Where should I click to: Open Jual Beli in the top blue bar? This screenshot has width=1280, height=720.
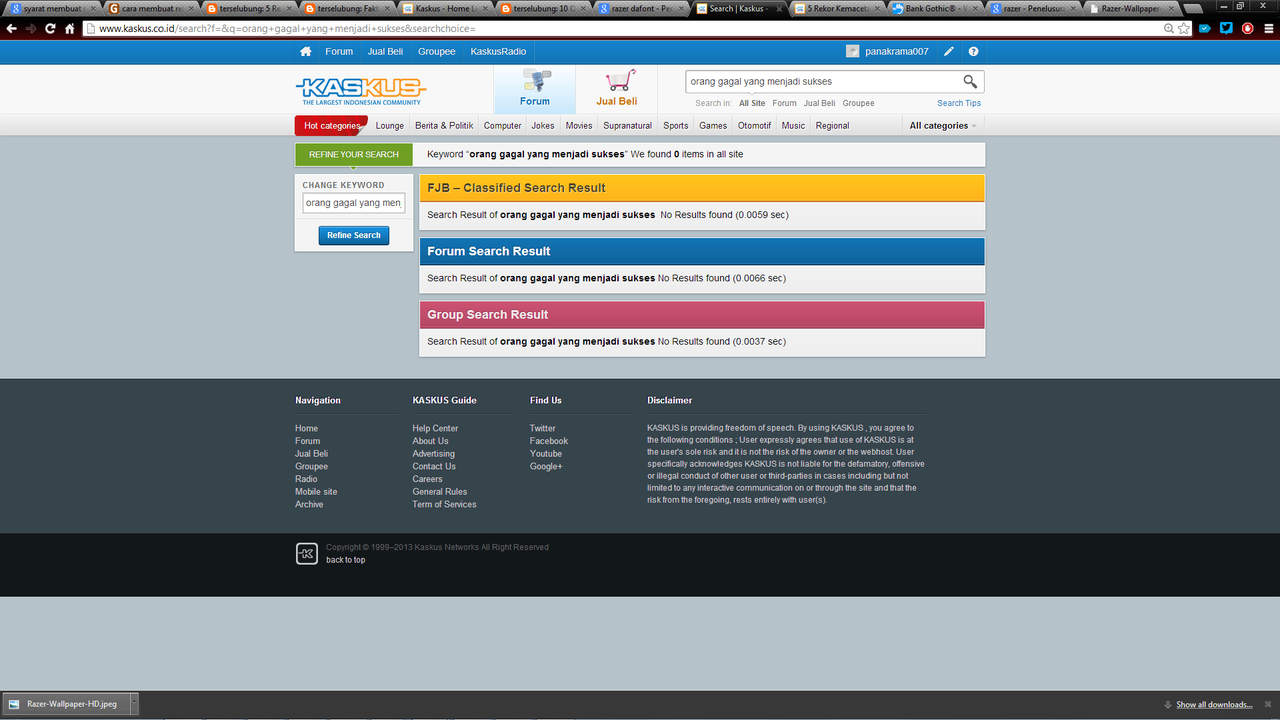(385, 51)
